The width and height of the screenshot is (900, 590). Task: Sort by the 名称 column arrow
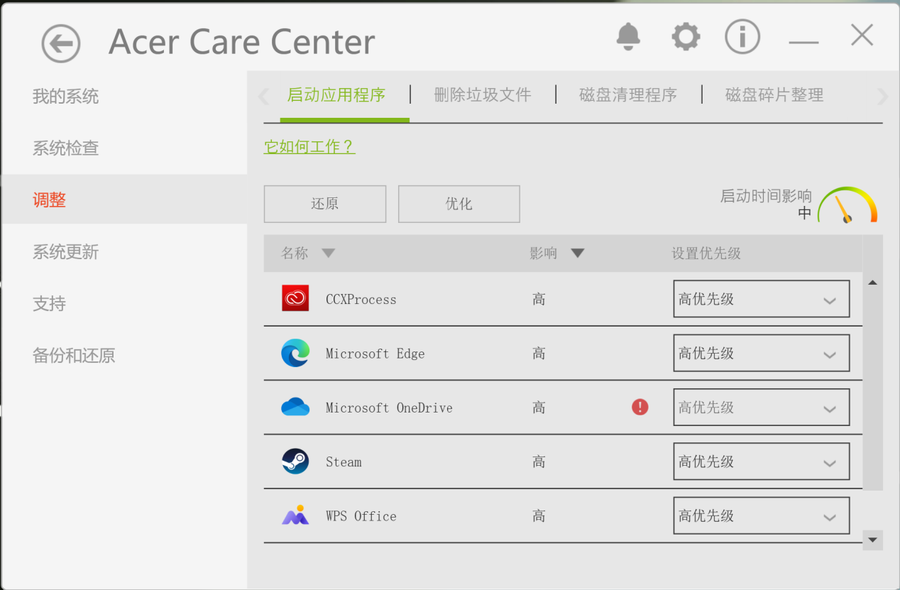328,253
